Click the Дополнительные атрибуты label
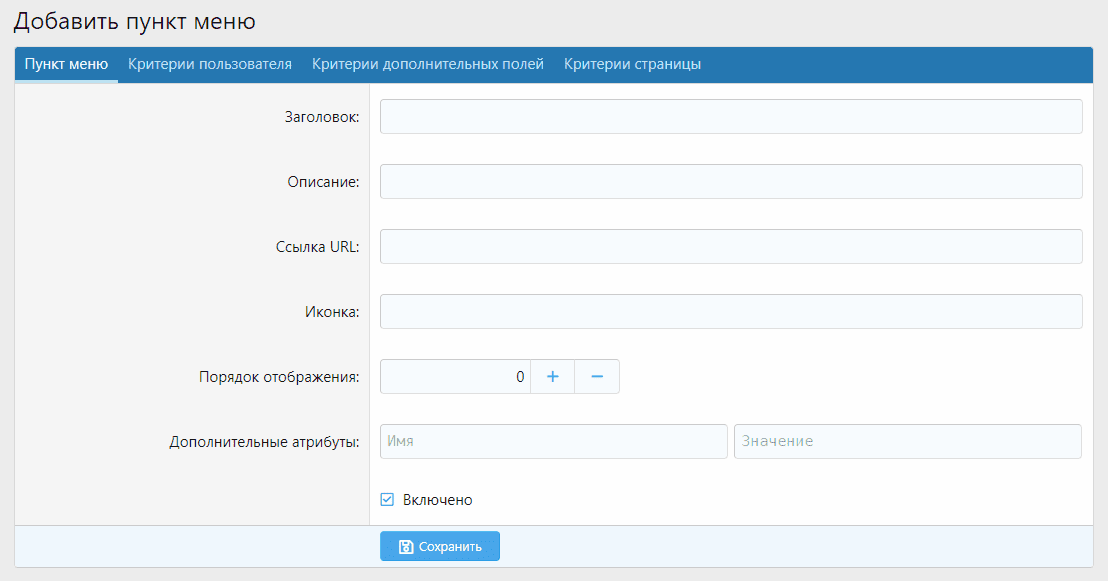 pos(264,442)
